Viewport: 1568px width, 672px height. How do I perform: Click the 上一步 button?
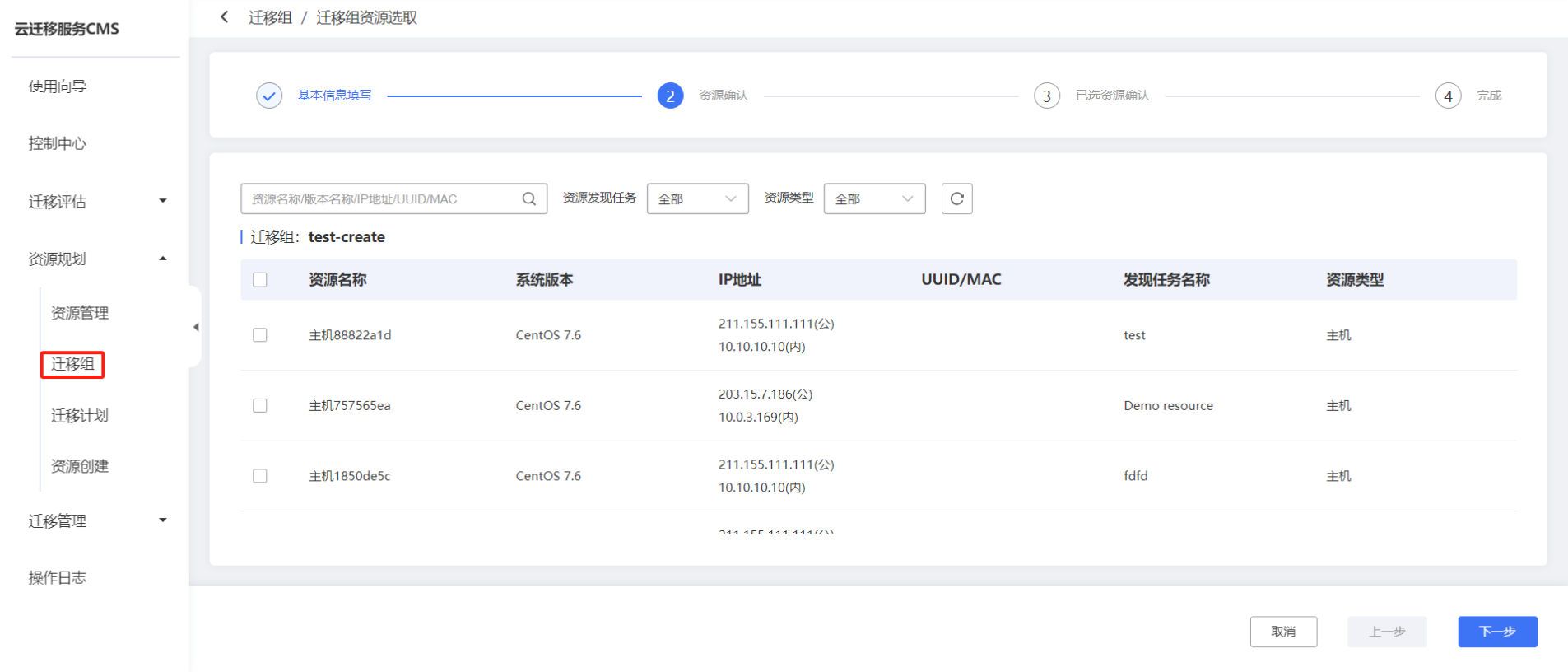pos(1387,632)
